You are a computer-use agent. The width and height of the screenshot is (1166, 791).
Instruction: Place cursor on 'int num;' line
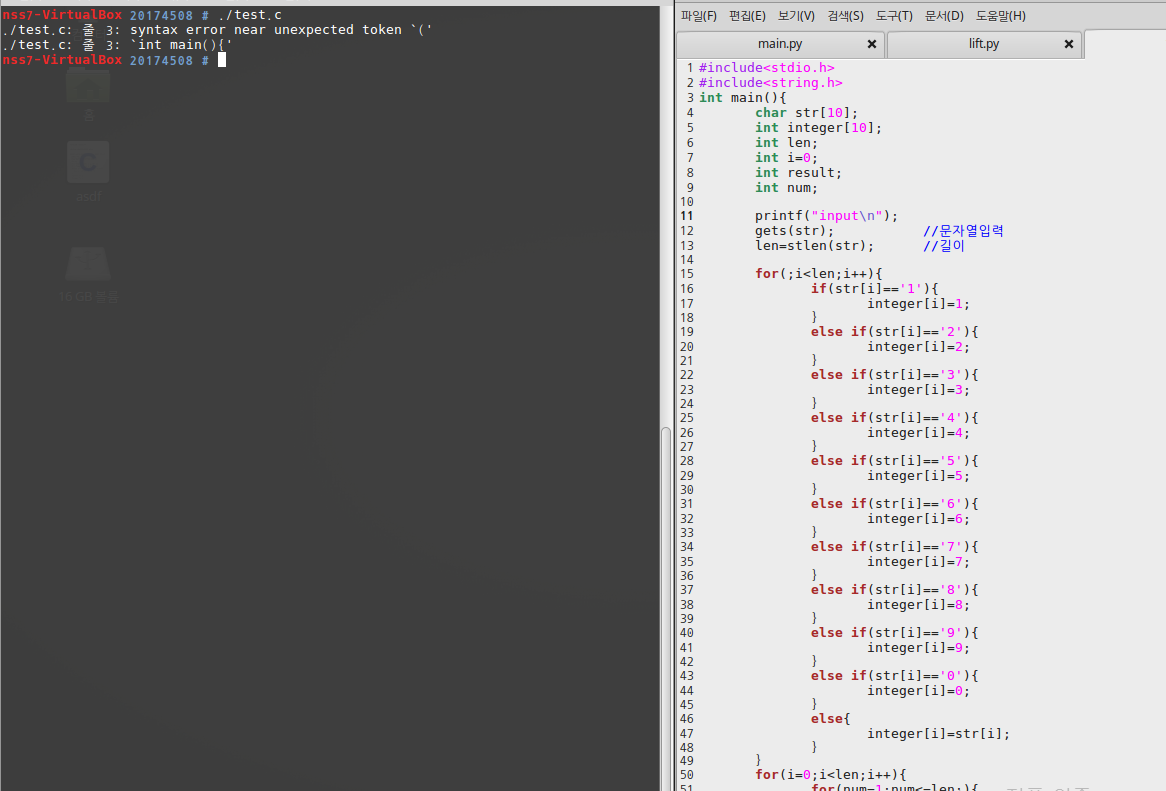tap(786, 187)
